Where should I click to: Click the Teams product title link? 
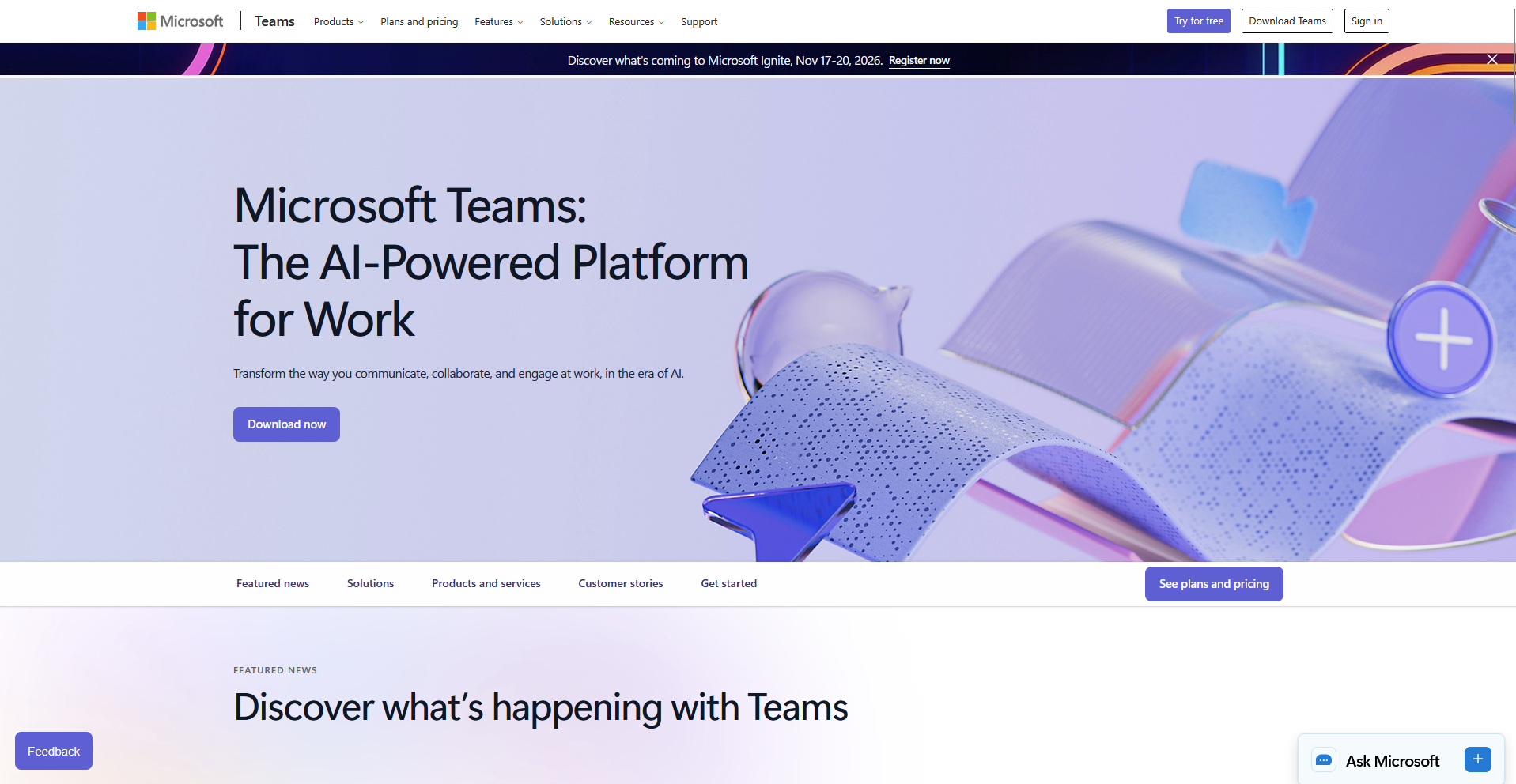(x=274, y=21)
